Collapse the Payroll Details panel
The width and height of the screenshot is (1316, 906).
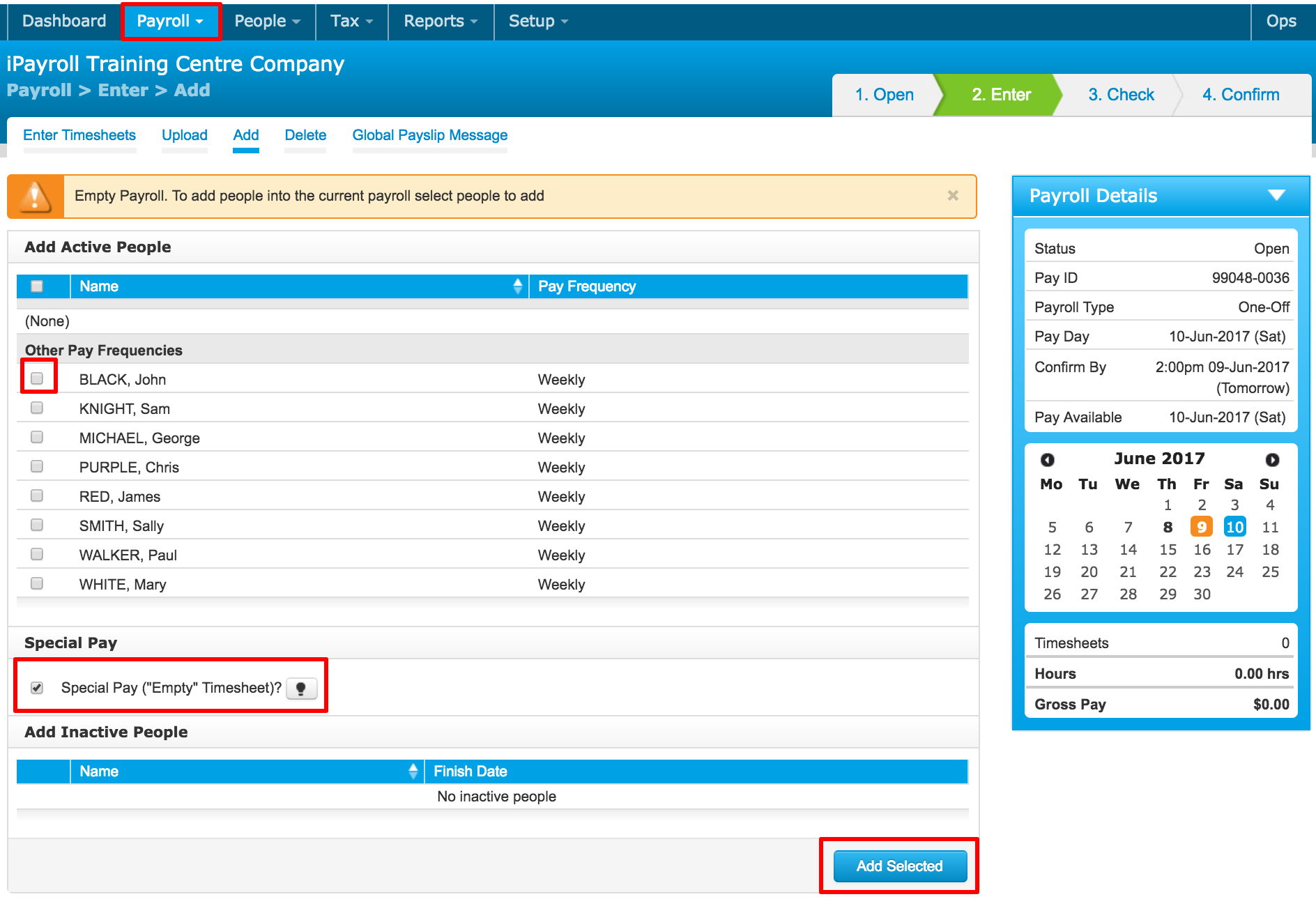[1276, 195]
